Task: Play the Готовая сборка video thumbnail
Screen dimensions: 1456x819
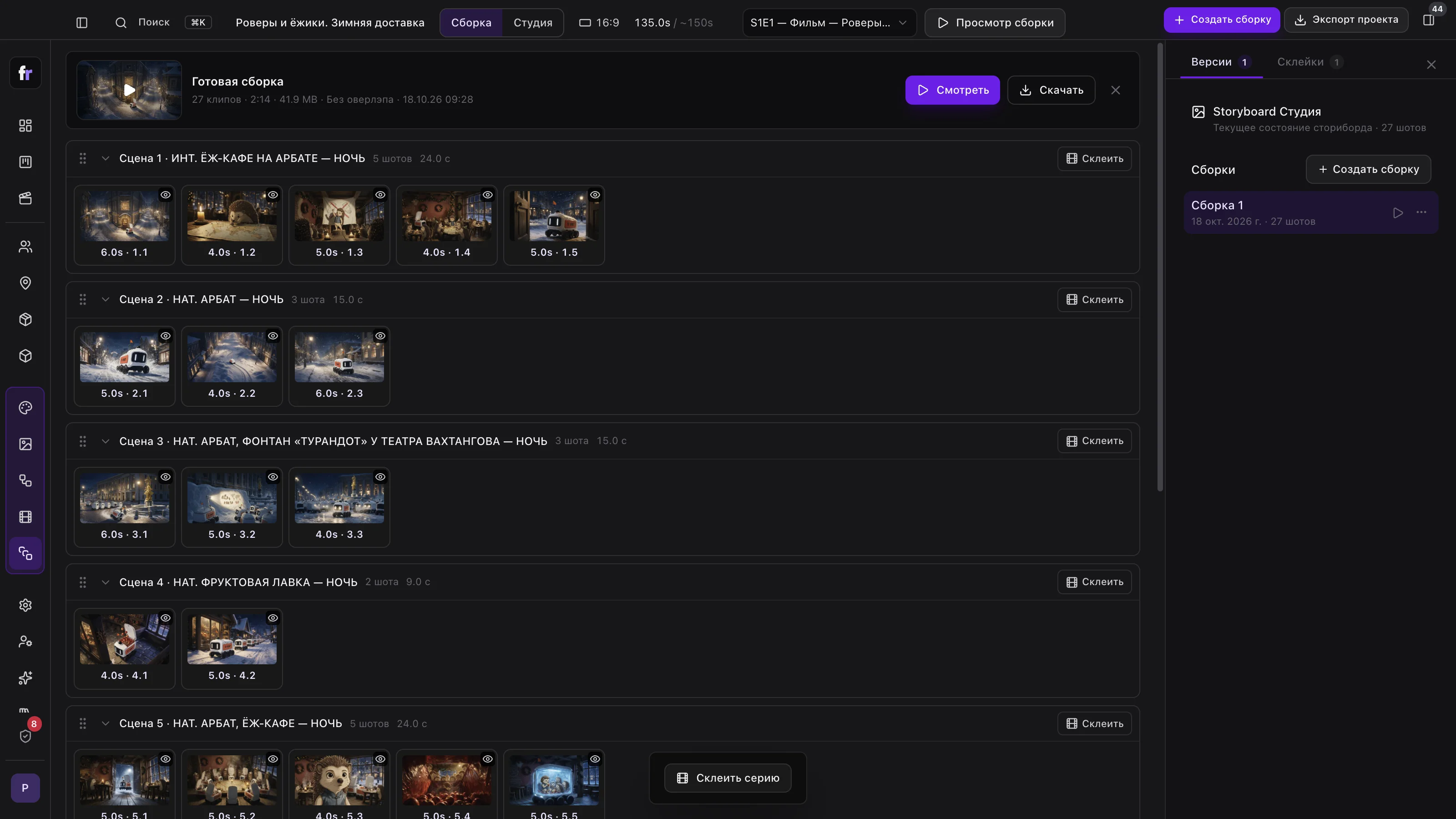Action: pyautogui.click(x=129, y=90)
